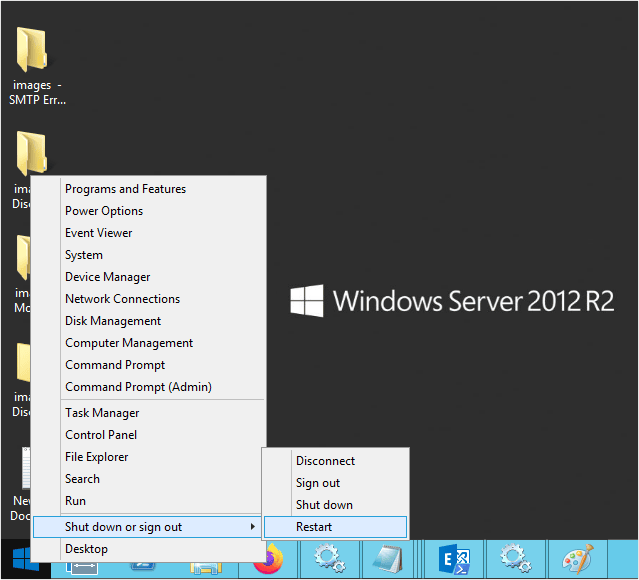The width and height of the screenshot is (639, 580).
Task: Open Firefox from the taskbar
Action: click(269, 560)
